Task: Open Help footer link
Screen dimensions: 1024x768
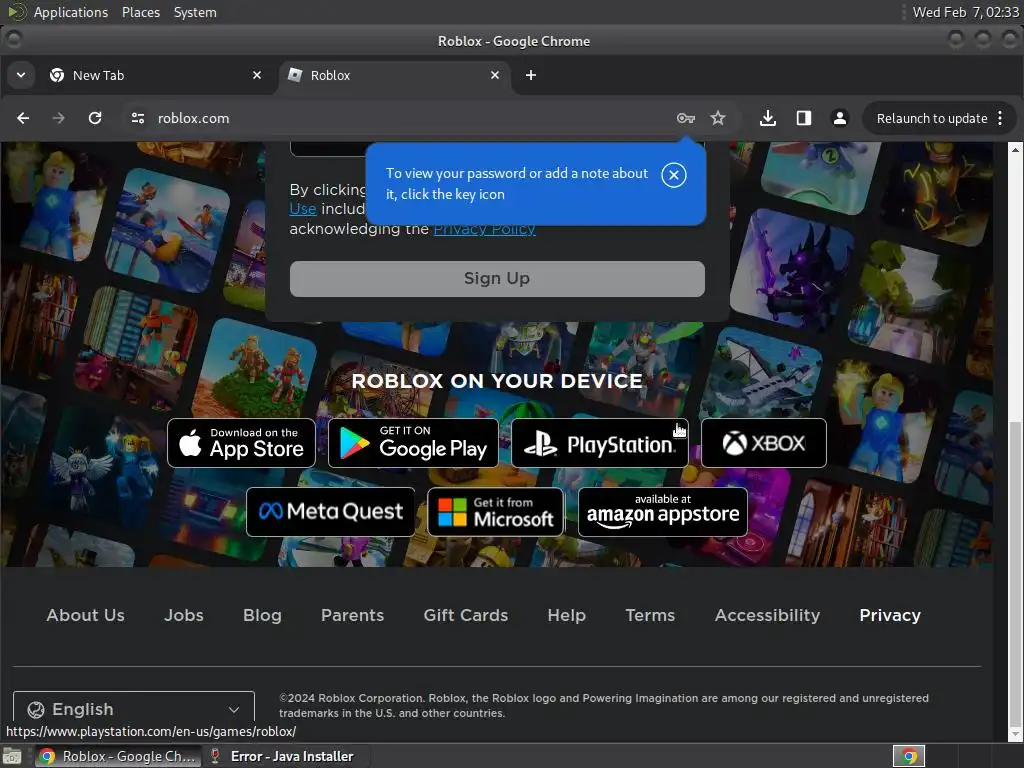Action: [x=567, y=615]
